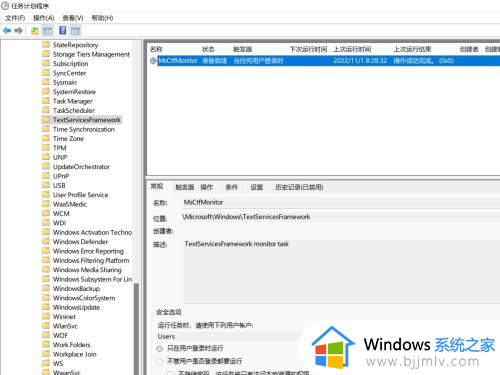Select Windows Media Sharing in the tree

87,269
